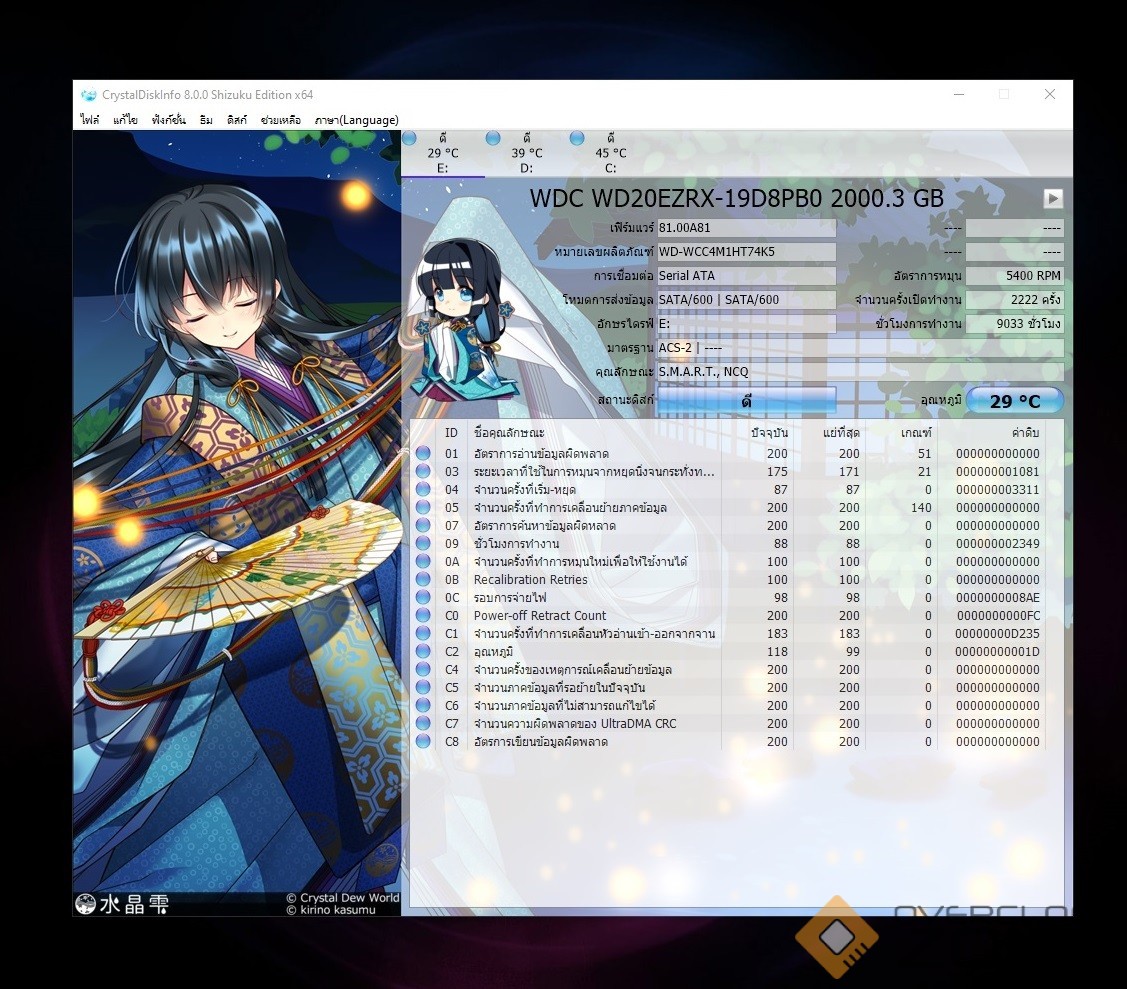1127x989 pixels.
Task: Click the ชื่อคุณลักษณะ column header
Action: click(594, 433)
